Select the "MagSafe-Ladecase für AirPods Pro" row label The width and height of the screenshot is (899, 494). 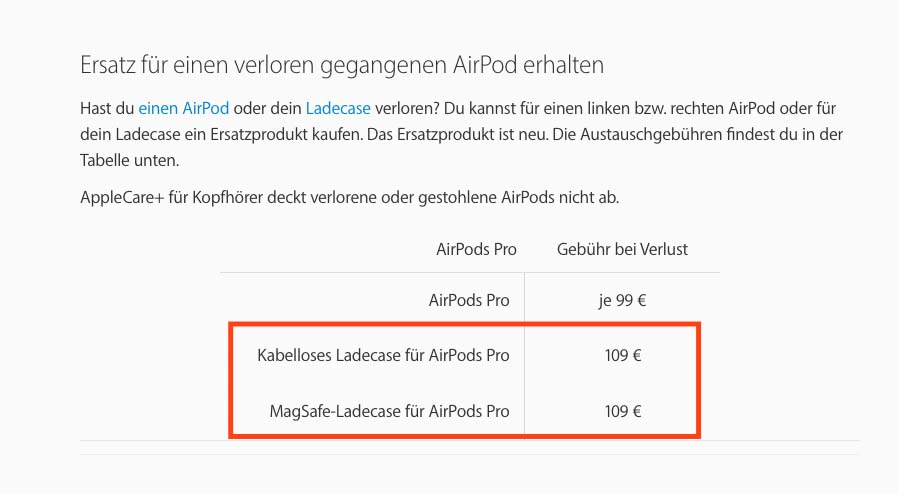click(389, 410)
